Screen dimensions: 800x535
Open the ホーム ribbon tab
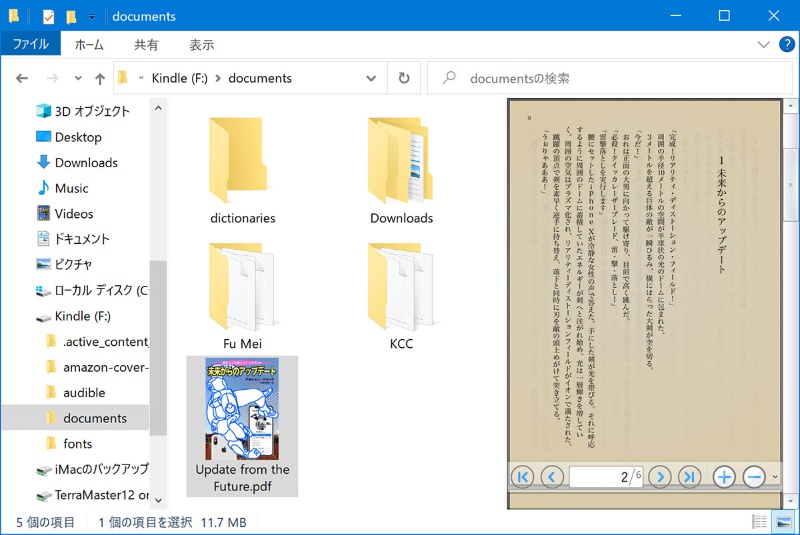click(89, 45)
